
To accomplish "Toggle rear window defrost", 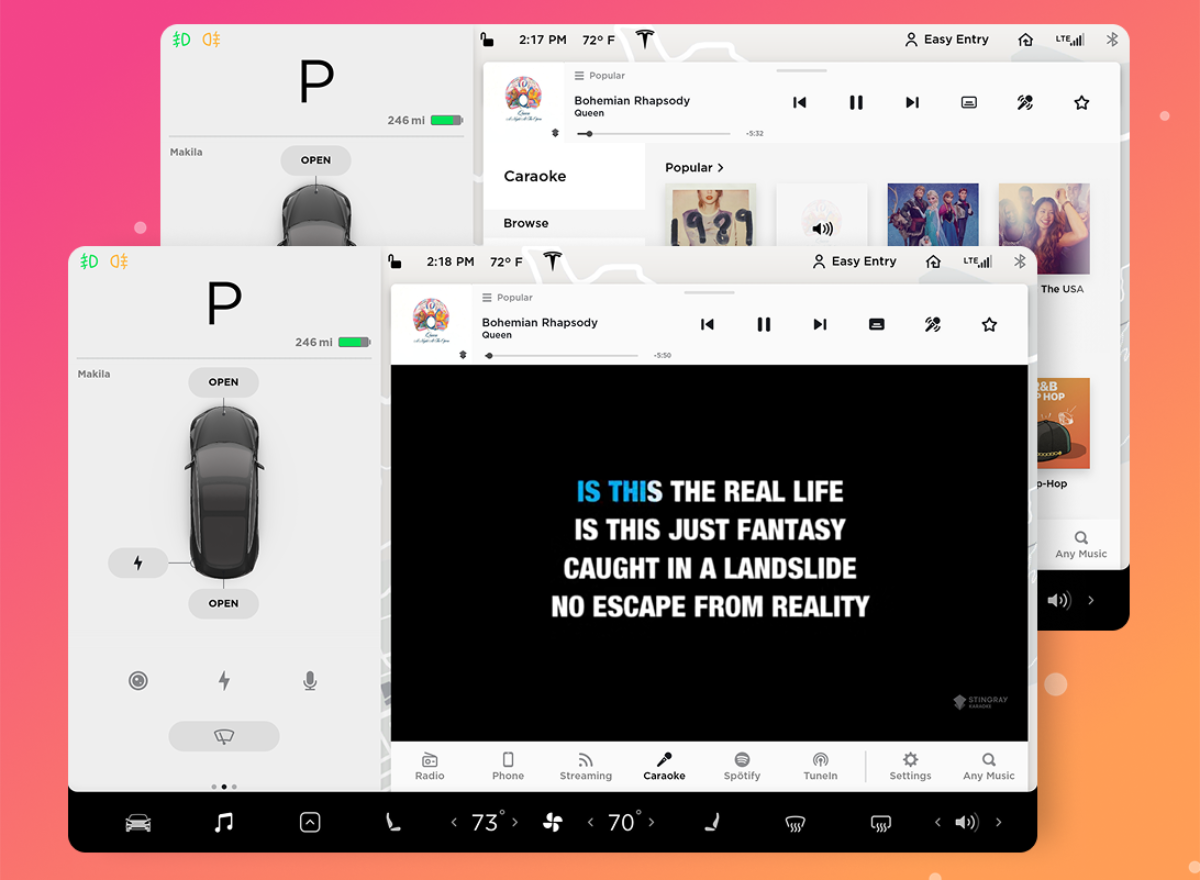I will [x=881, y=823].
